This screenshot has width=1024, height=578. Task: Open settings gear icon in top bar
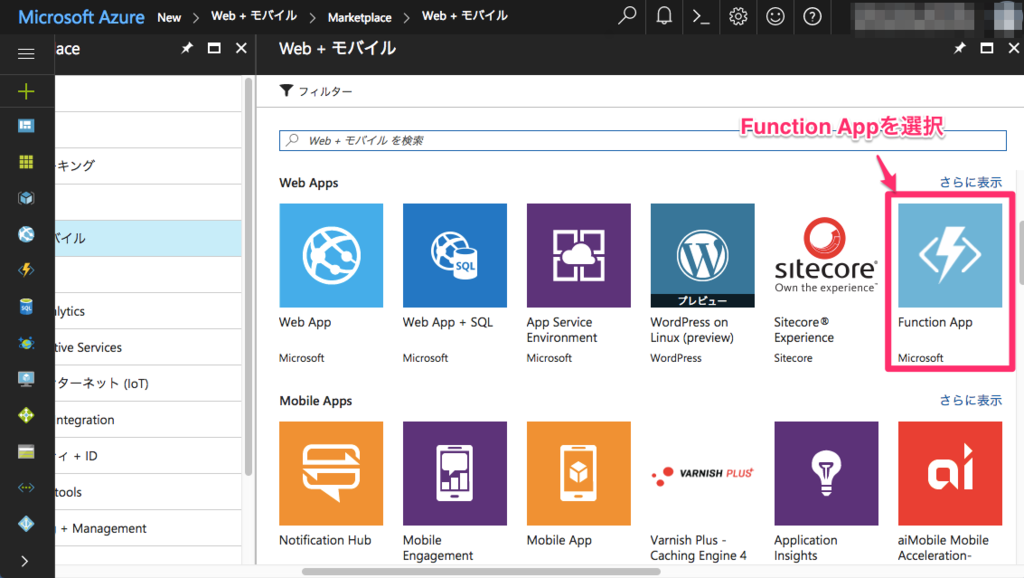click(x=738, y=16)
